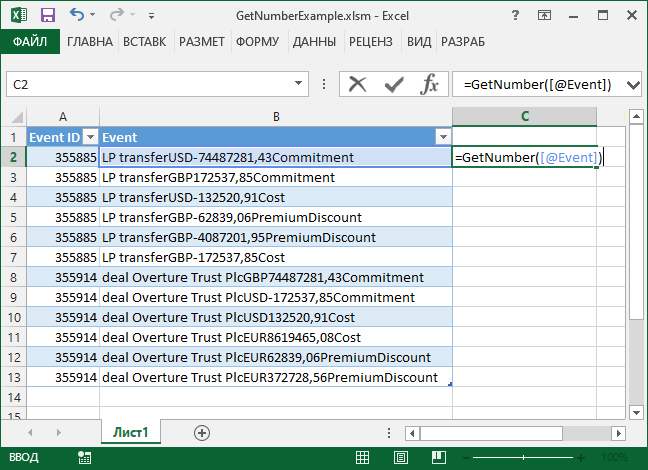Select column B header
This screenshot has width=648, height=470.
click(x=276, y=117)
